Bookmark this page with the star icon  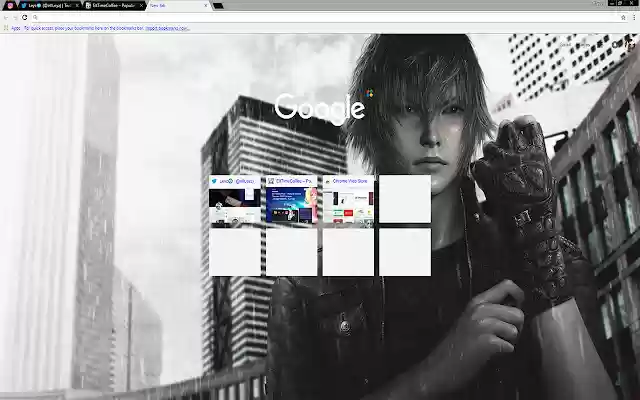(623, 18)
